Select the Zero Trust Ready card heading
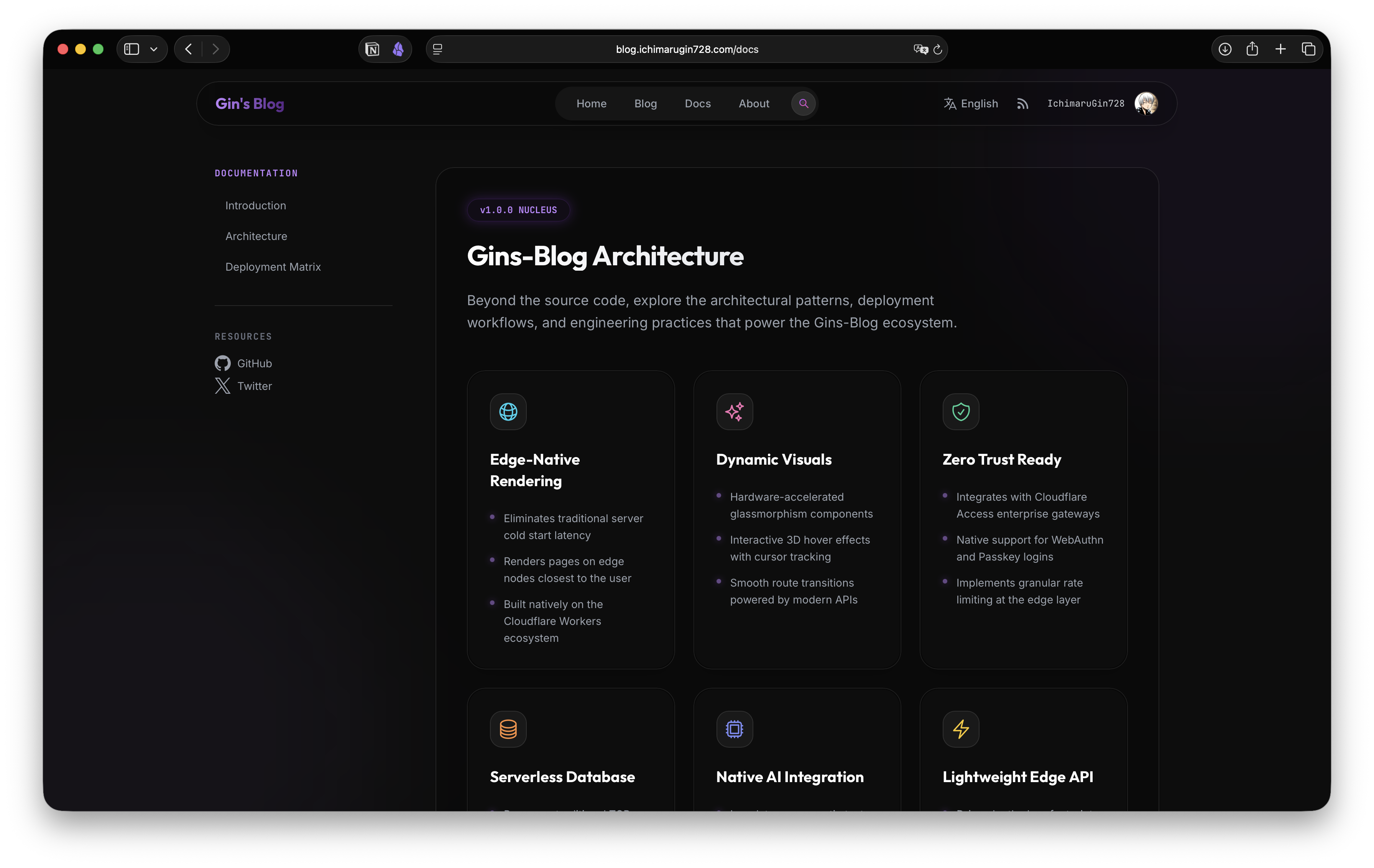 [1001, 459]
